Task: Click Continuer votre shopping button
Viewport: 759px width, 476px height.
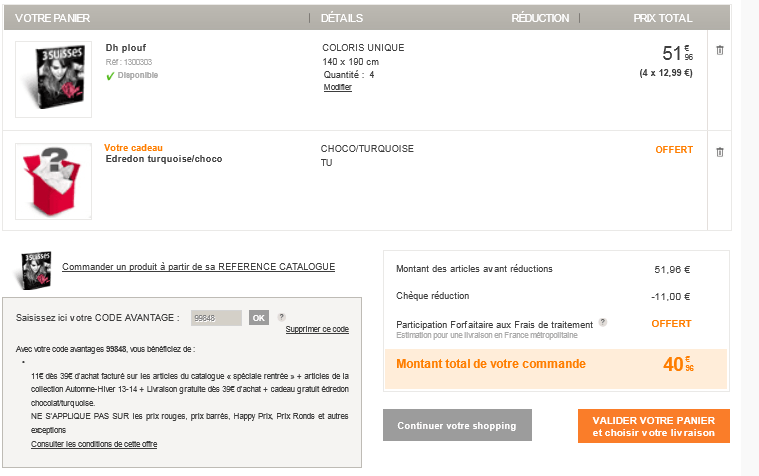Action: click(x=456, y=426)
